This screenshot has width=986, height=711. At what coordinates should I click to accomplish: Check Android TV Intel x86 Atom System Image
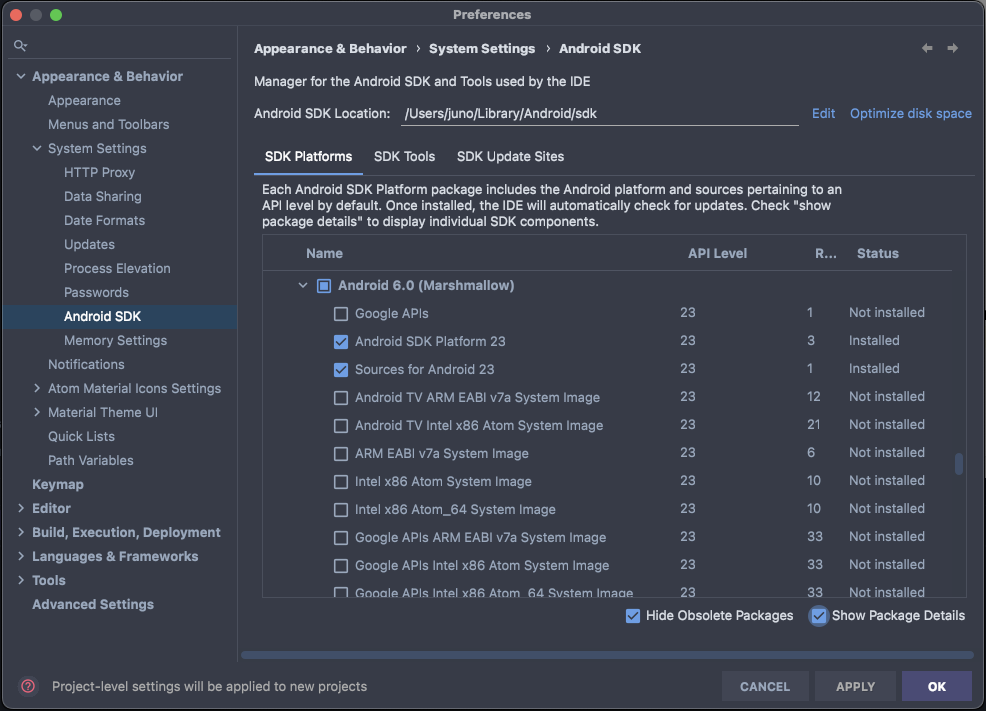341,426
